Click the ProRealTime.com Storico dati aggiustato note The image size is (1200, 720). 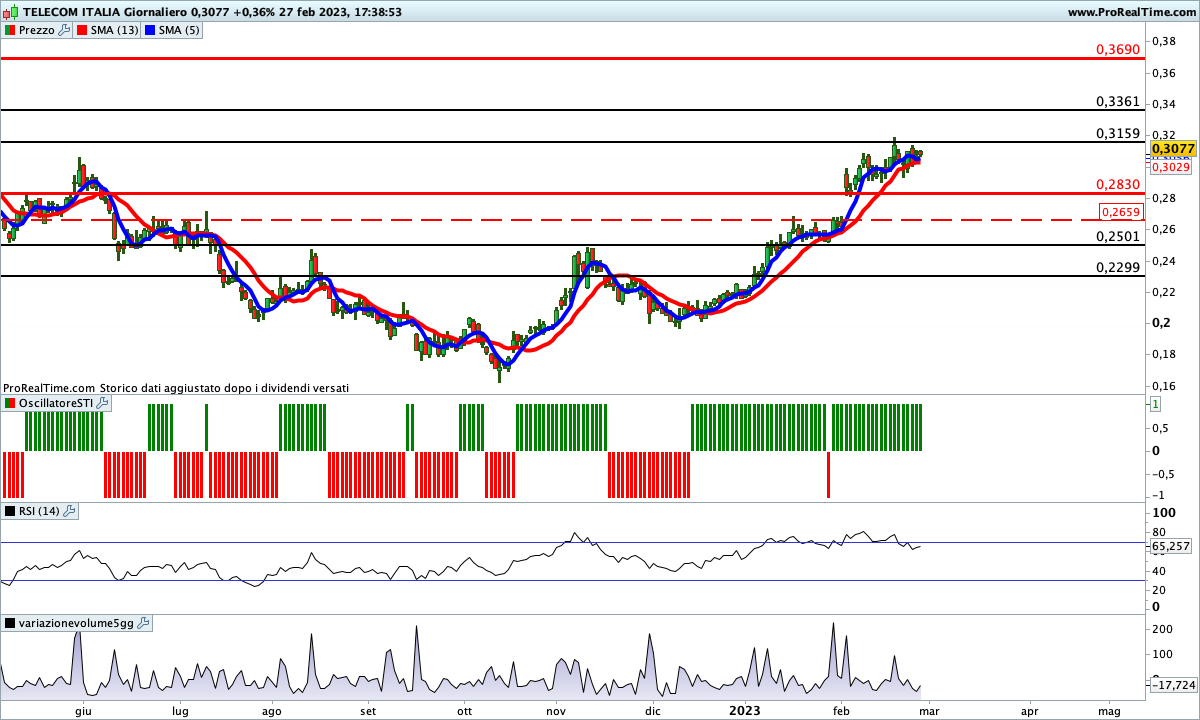[x=176, y=387]
